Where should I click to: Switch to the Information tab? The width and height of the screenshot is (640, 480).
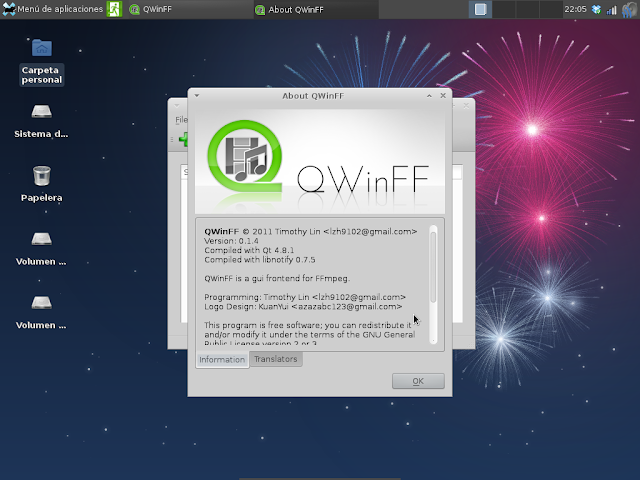click(x=222, y=360)
